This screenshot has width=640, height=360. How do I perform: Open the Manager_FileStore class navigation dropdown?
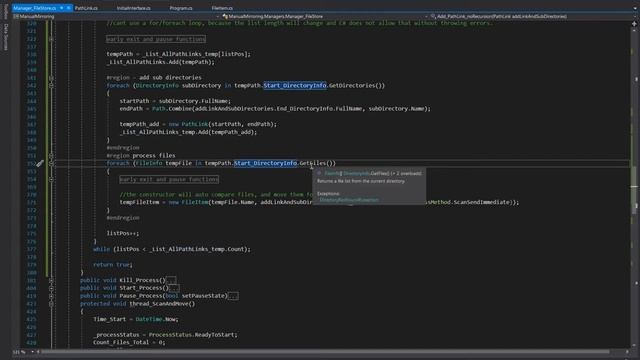tap(324, 16)
